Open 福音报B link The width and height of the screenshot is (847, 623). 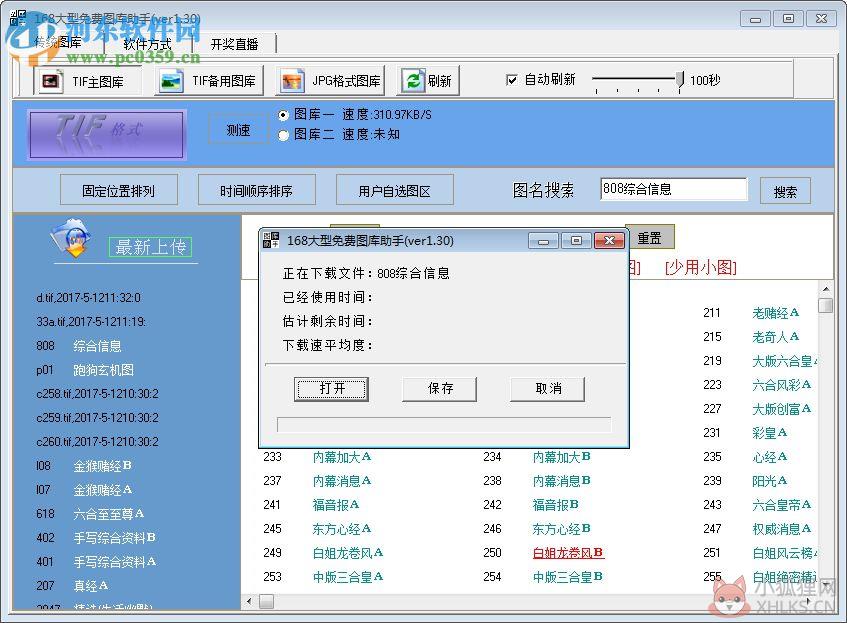tap(555, 505)
